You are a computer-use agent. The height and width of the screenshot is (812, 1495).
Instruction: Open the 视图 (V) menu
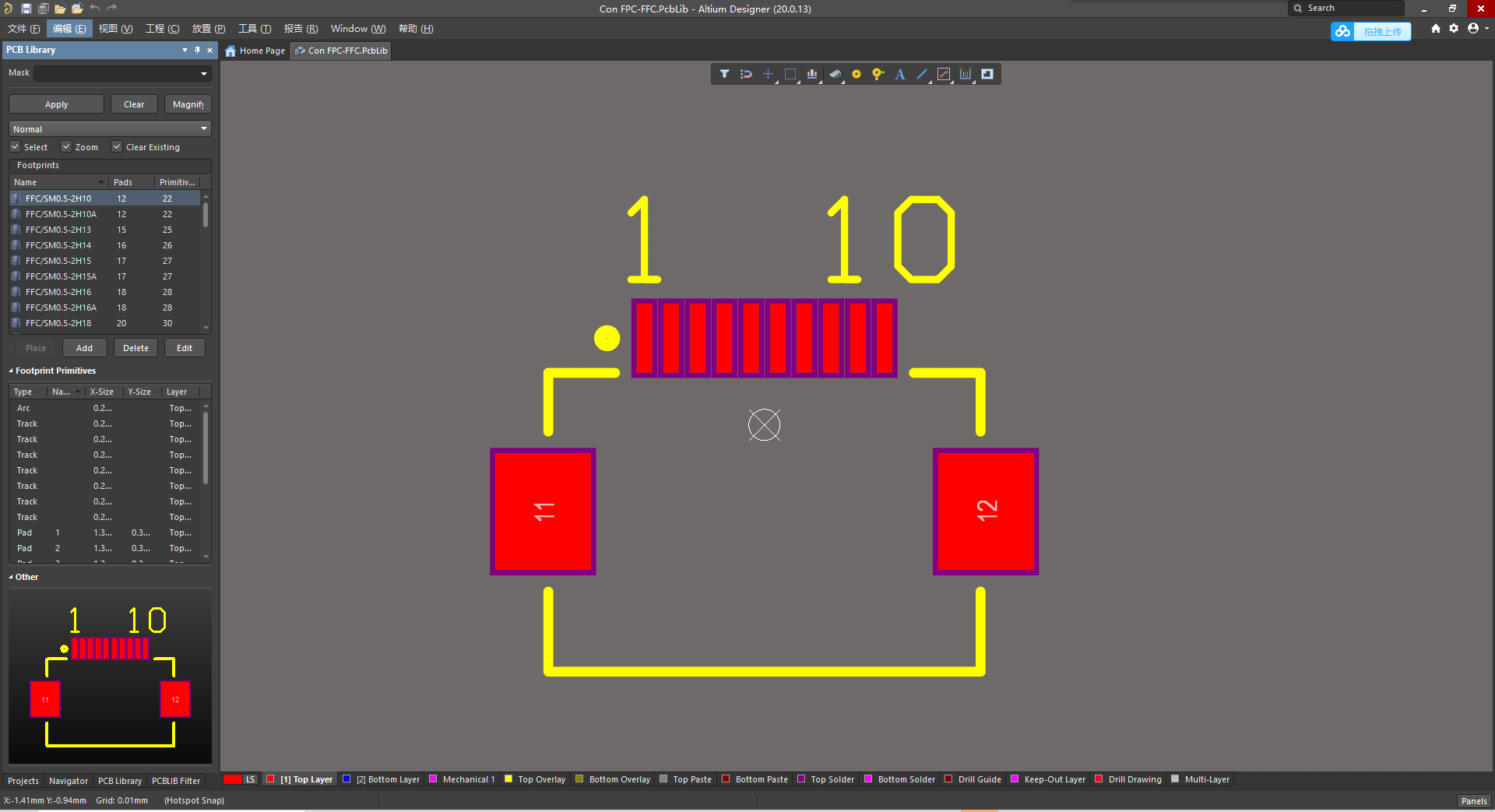click(x=115, y=29)
